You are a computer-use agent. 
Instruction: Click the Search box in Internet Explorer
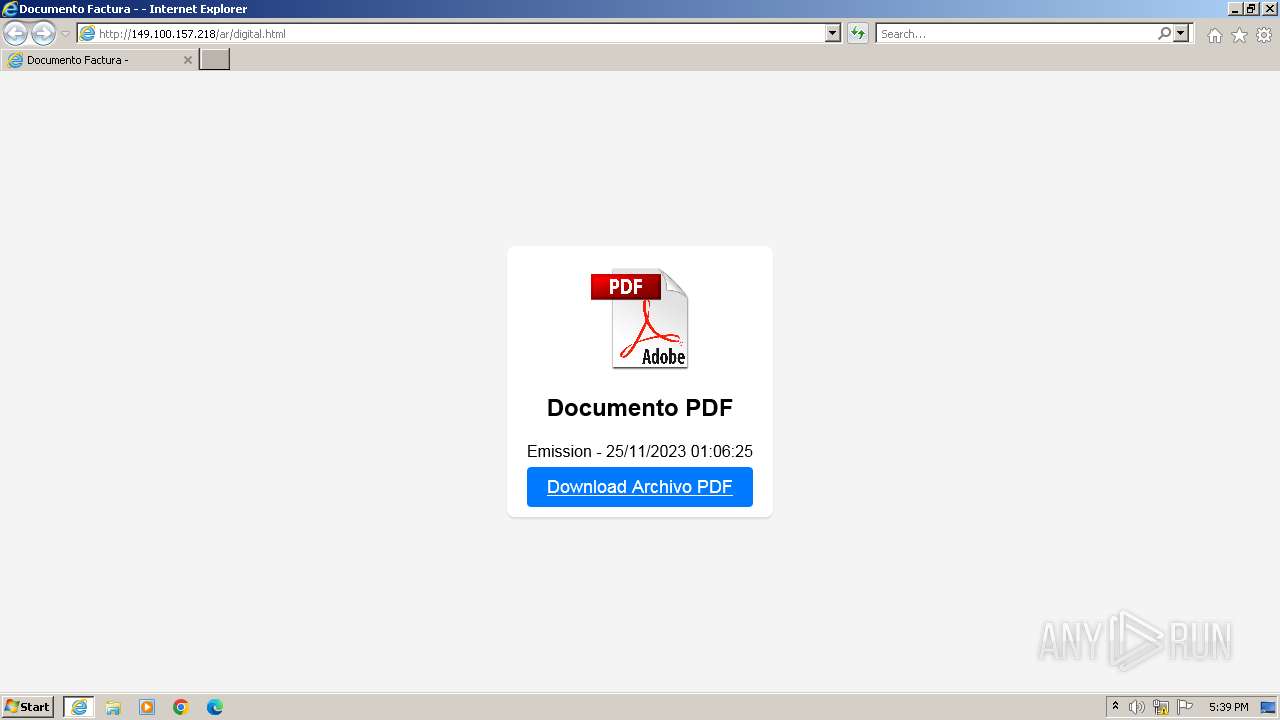(x=1016, y=34)
